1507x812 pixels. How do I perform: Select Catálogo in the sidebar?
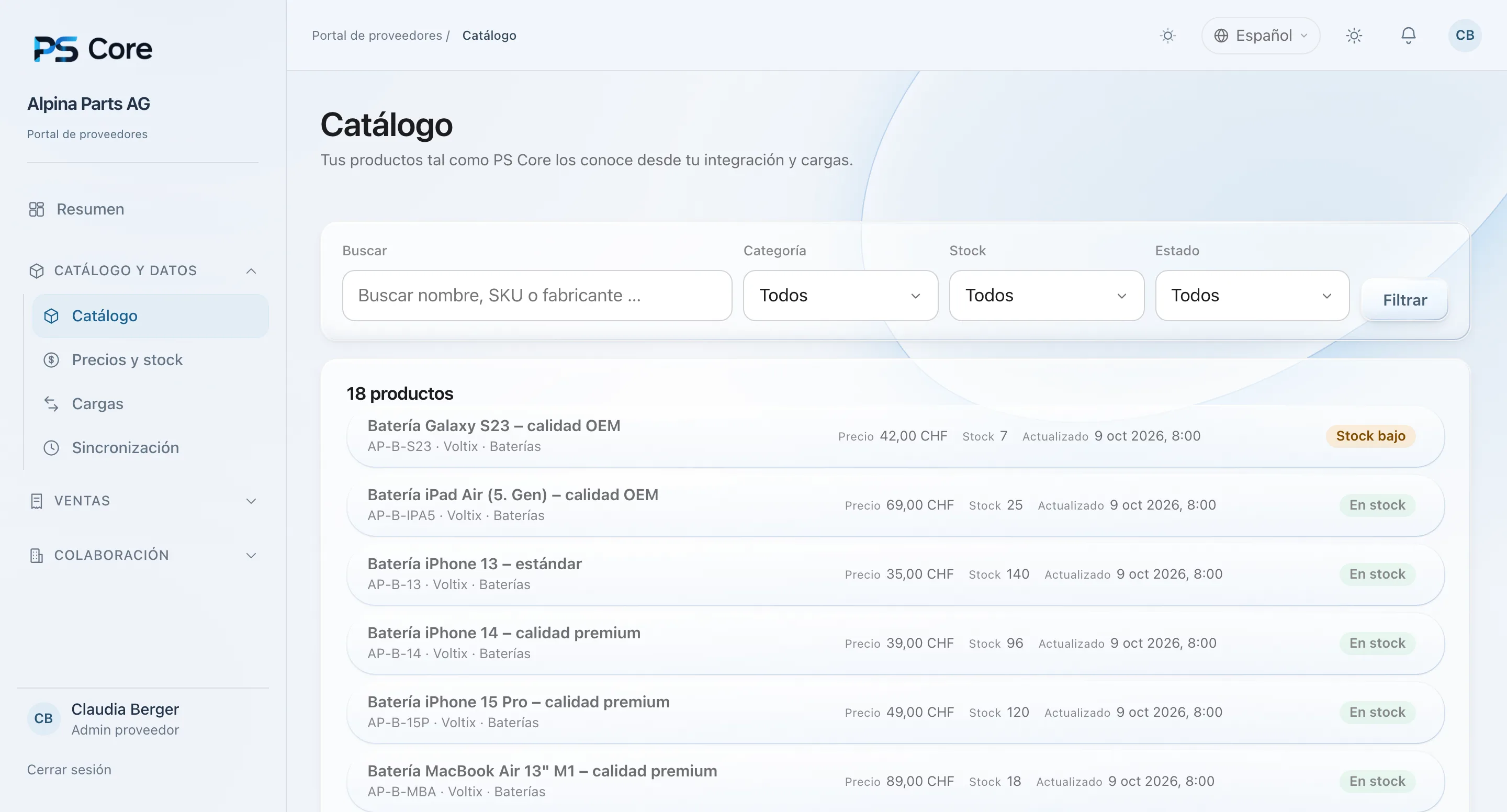150,316
